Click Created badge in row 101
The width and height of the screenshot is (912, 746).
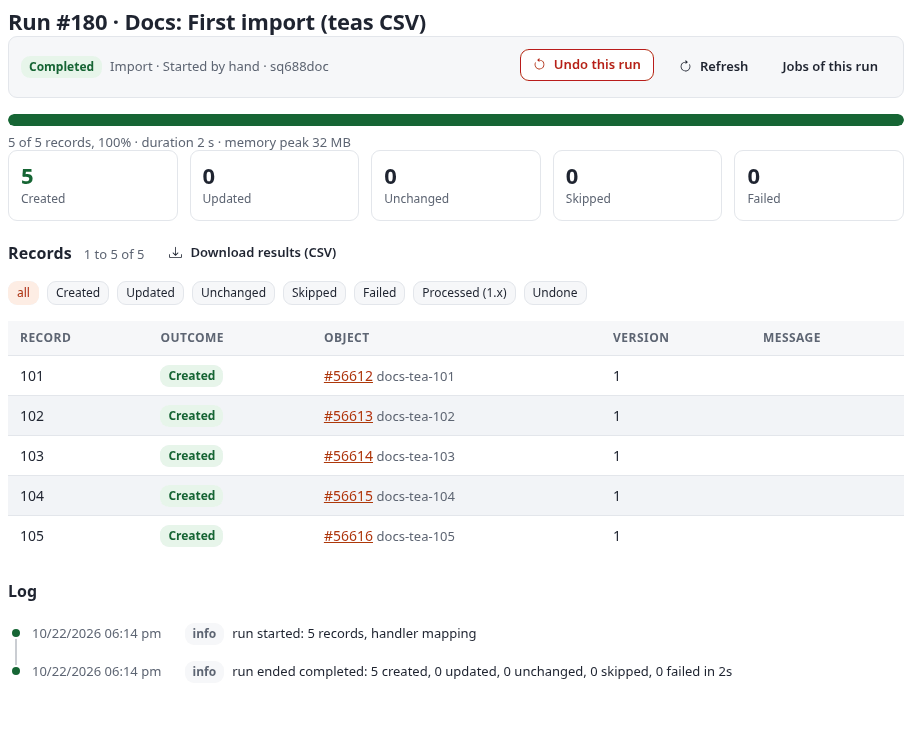coord(191,376)
